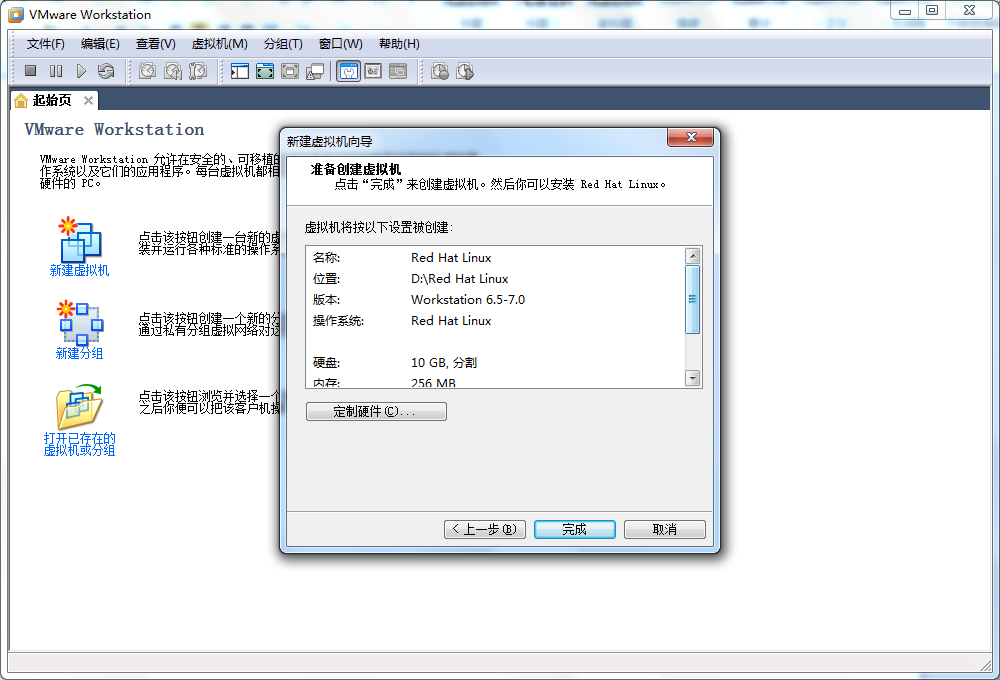The height and width of the screenshot is (680, 1000).
Task: Close the 起始页 tab
Action: [89, 100]
